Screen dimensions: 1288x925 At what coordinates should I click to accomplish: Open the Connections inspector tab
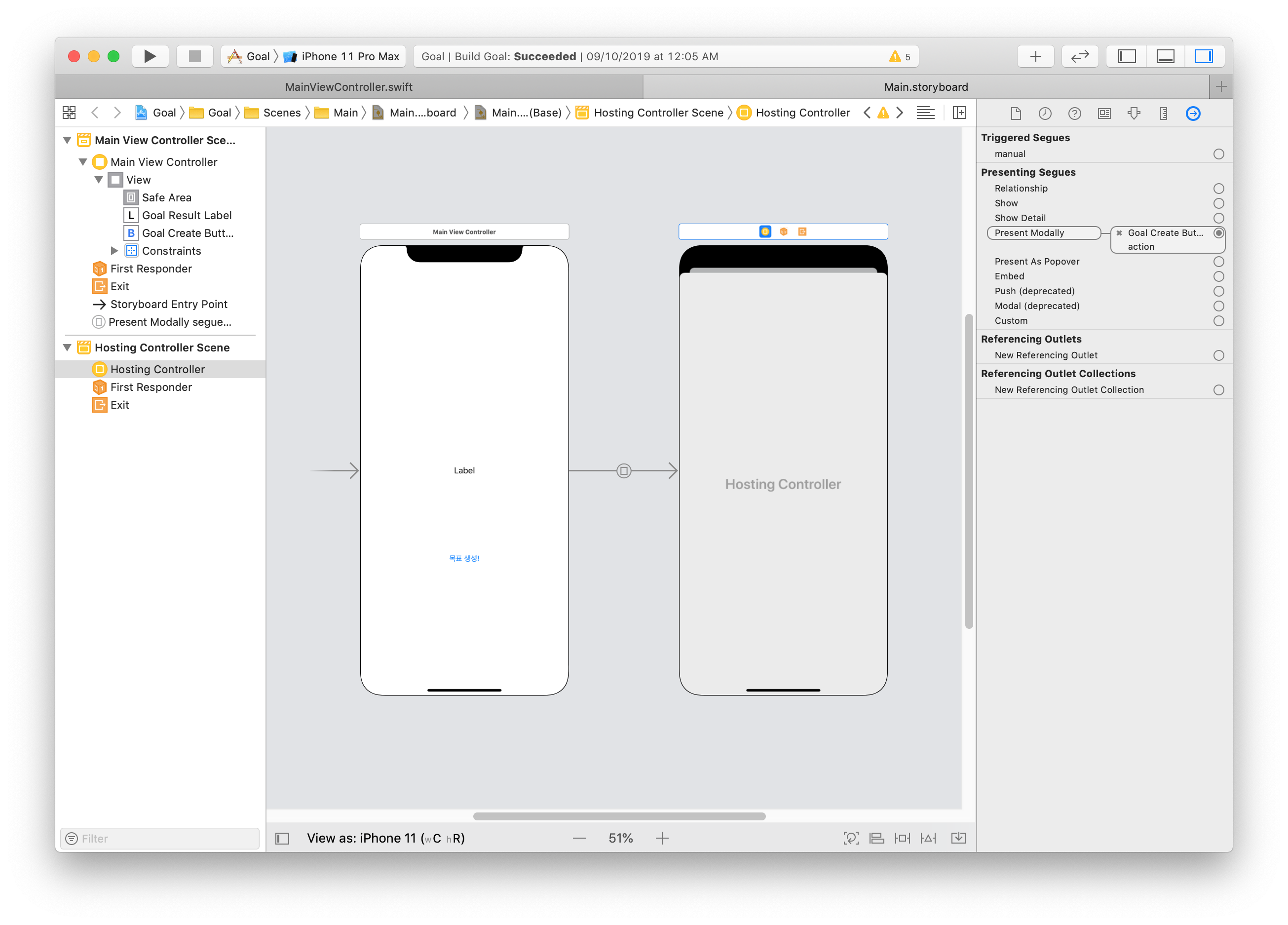pos(1193,114)
